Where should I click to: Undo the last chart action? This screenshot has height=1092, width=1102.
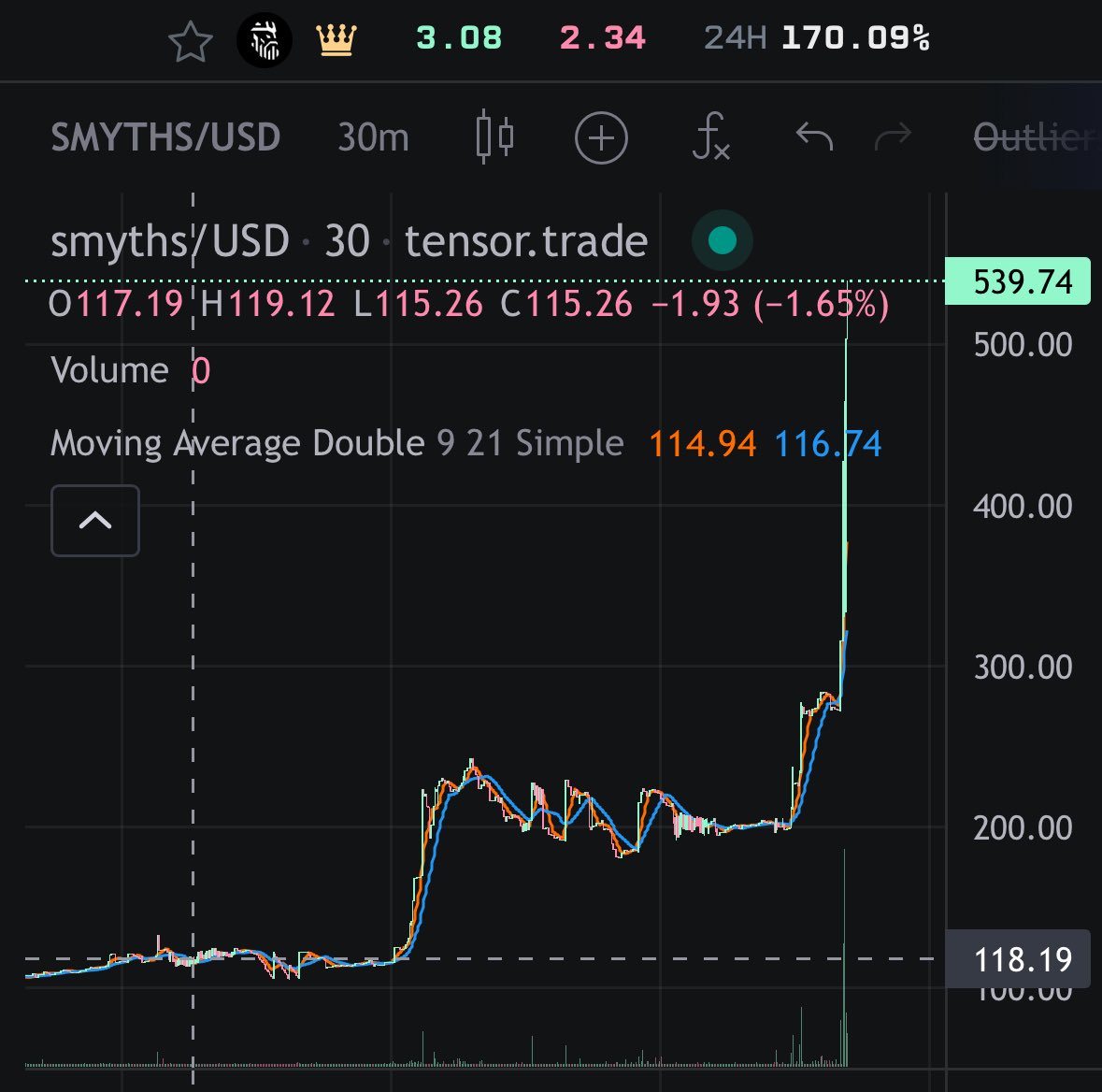pyautogui.click(x=814, y=136)
